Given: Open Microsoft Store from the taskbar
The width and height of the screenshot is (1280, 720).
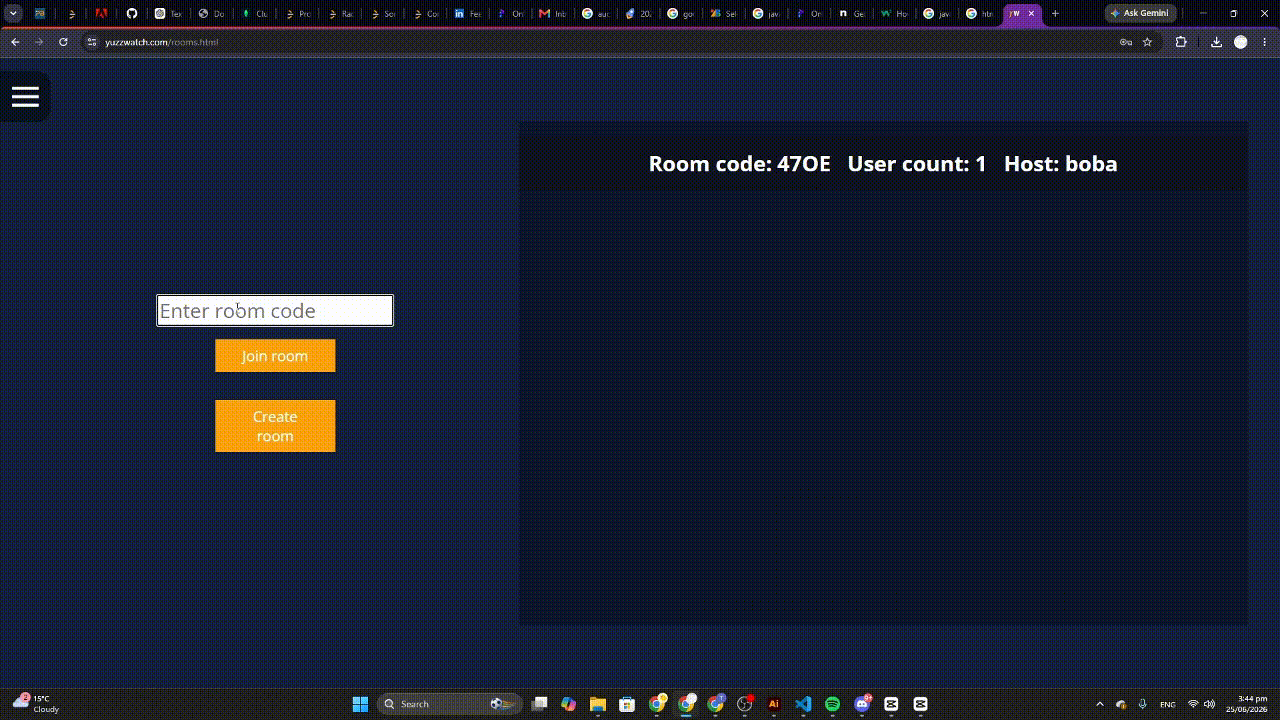Looking at the screenshot, I should click(627, 704).
